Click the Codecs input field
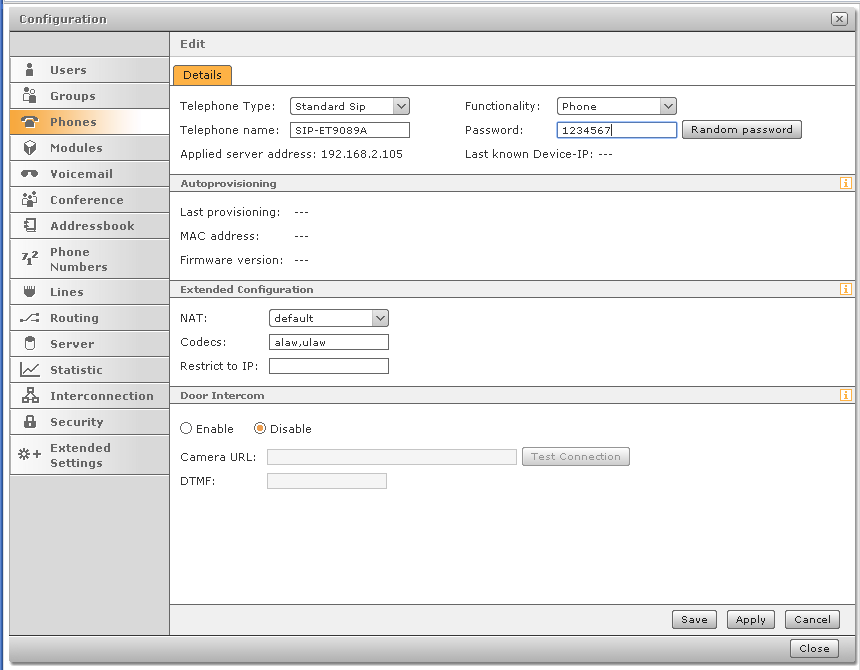Image resolution: width=860 pixels, height=670 pixels. coord(329,342)
